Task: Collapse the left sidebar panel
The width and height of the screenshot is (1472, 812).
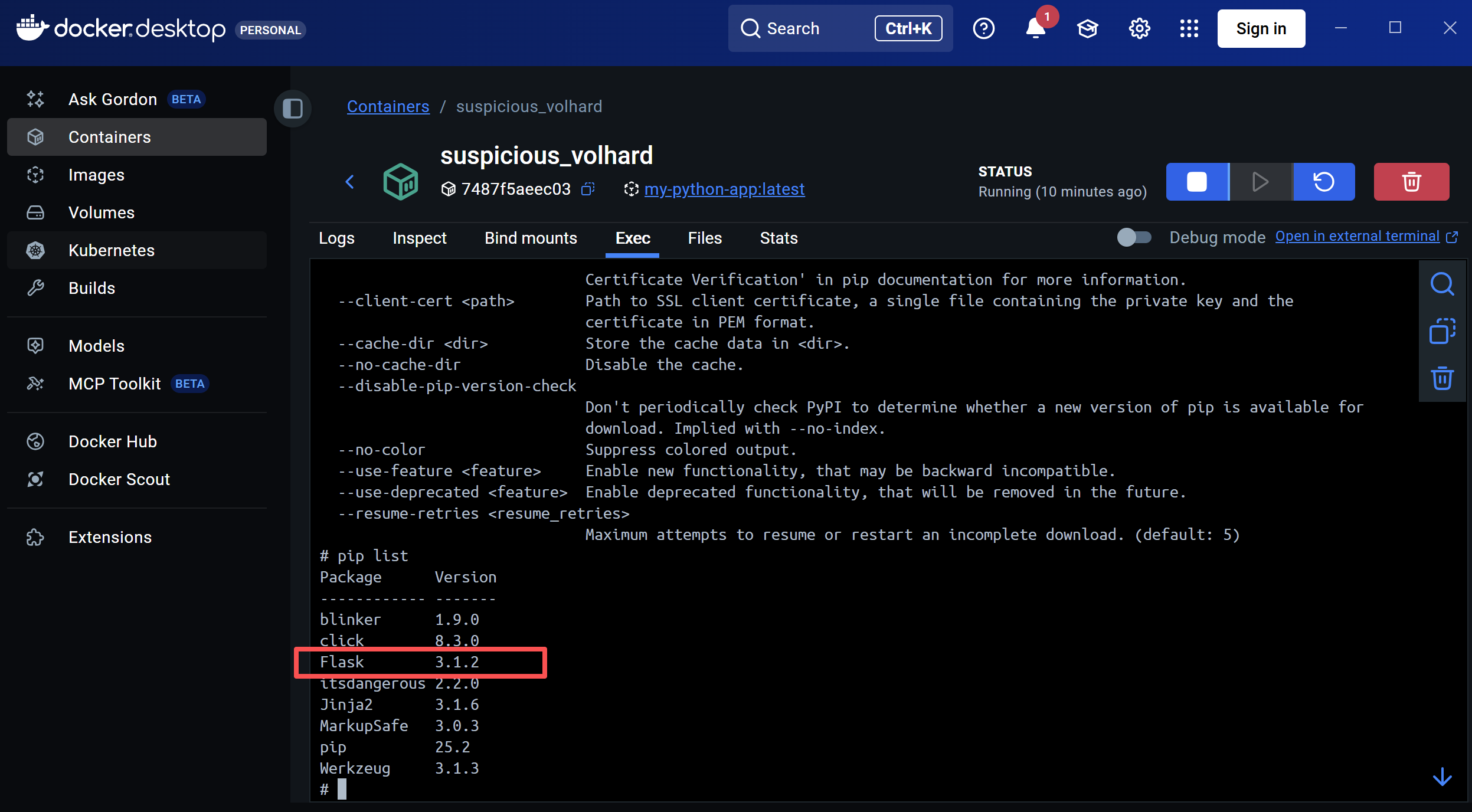Action: pos(293,109)
